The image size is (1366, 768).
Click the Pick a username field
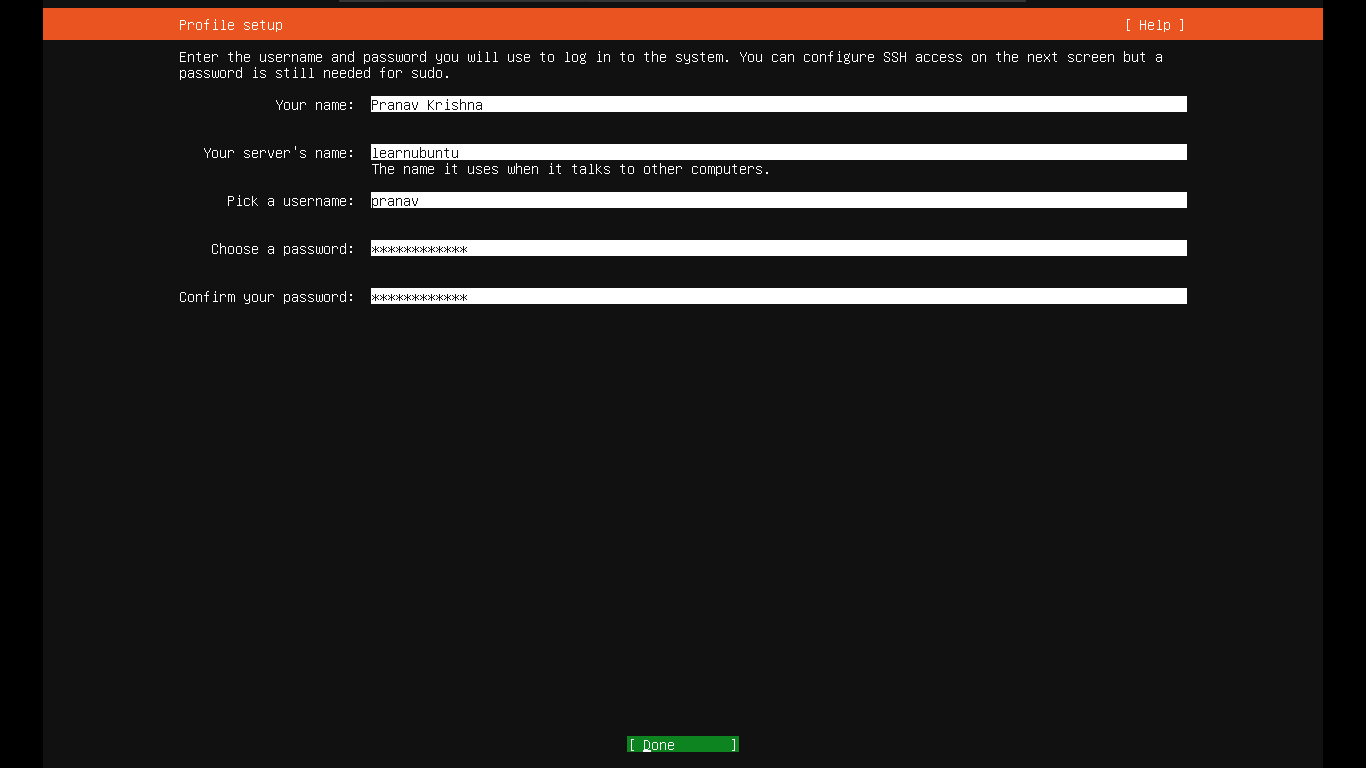pos(778,200)
